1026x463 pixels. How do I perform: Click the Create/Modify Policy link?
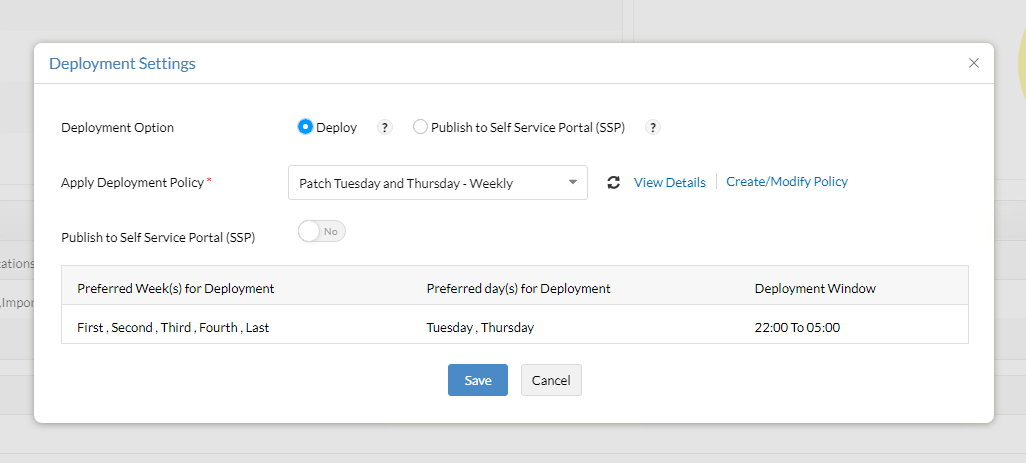point(786,182)
